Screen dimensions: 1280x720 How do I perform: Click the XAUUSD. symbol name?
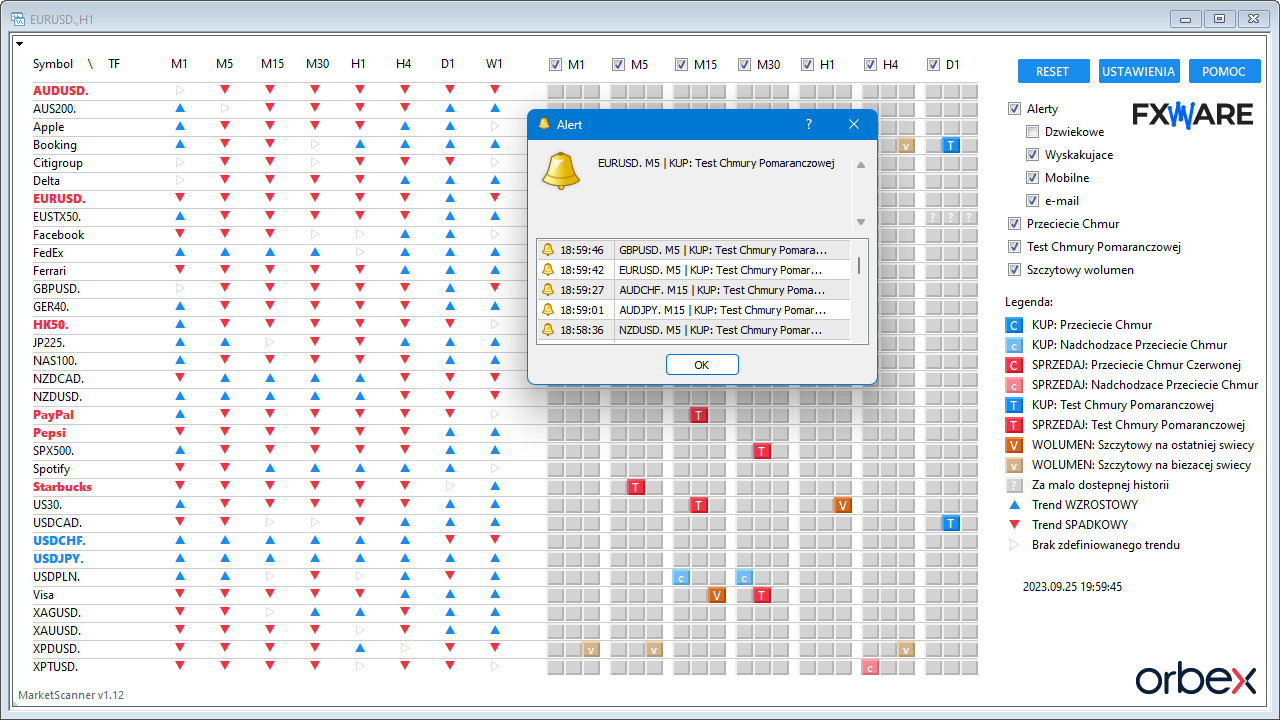pyautogui.click(x=56, y=631)
